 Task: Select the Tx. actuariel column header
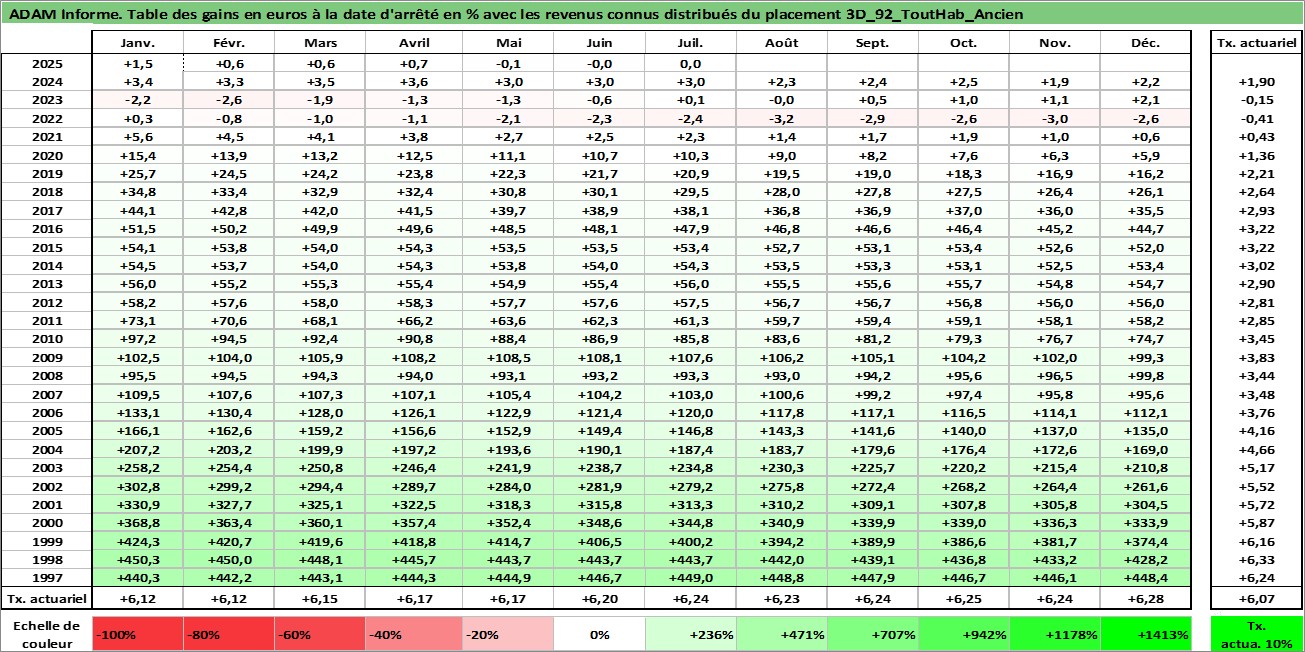pyautogui.click(x=1256, y=43)
